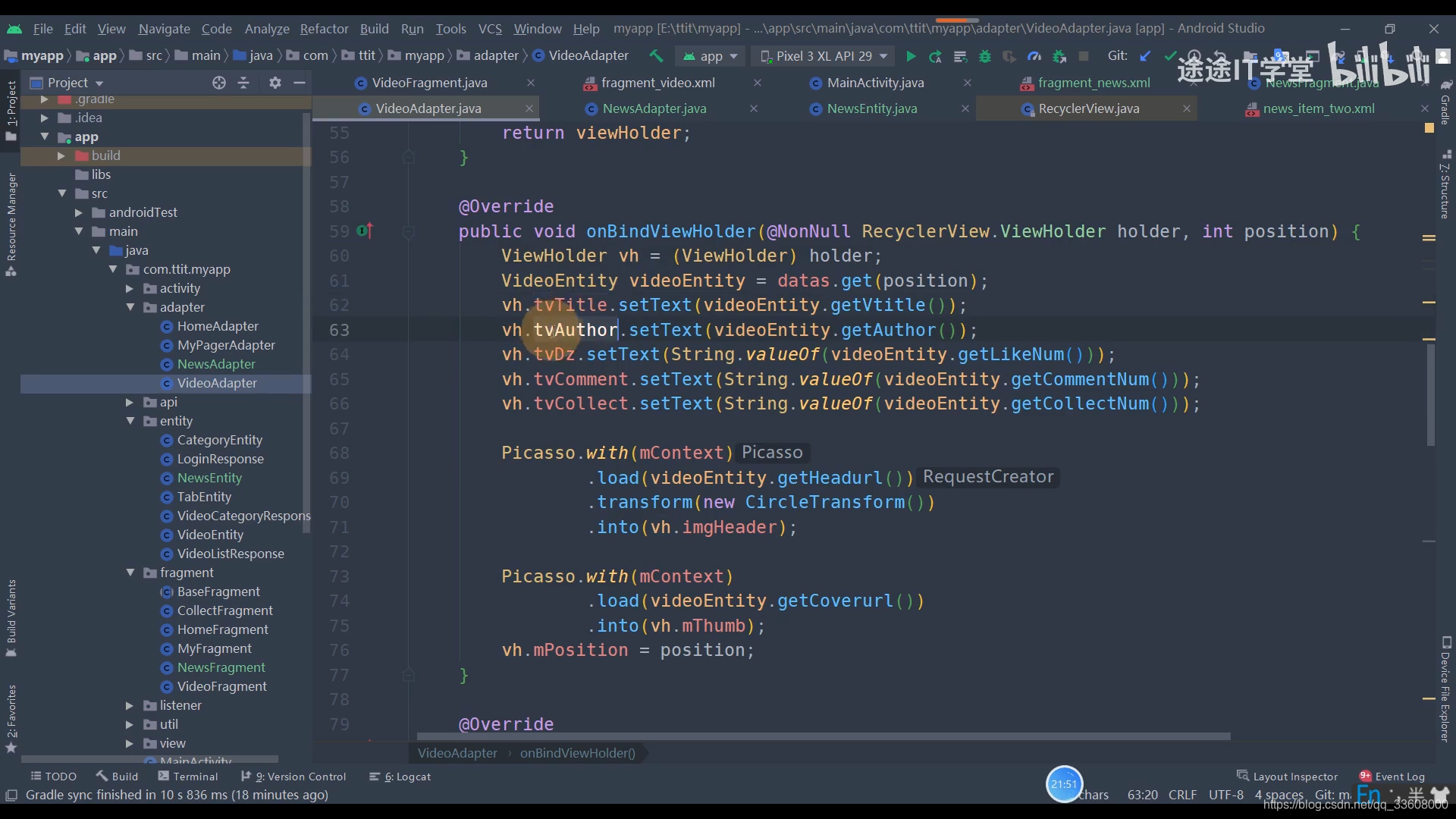This screenshot has width=1456, height=819.
Task: Toggle the Resource Manager side panel
Action: point(11,224)
